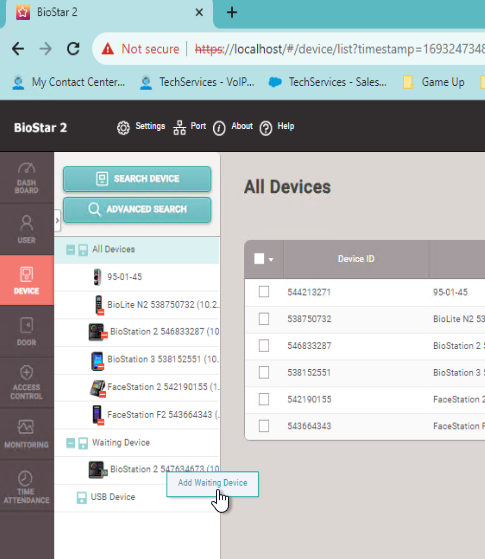Sort by the Device ID column header
Image resolution: width=485 pixels, height=559 pixels.
pyautogui.click(x=356, y=259)
